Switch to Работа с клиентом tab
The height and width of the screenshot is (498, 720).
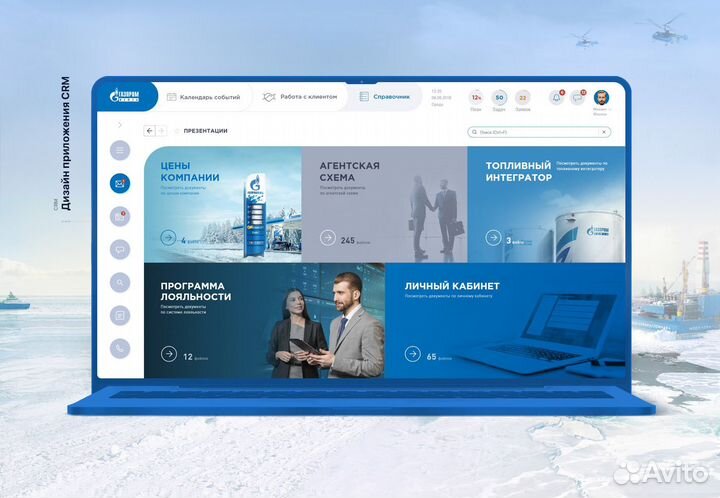tap(299, 97)
